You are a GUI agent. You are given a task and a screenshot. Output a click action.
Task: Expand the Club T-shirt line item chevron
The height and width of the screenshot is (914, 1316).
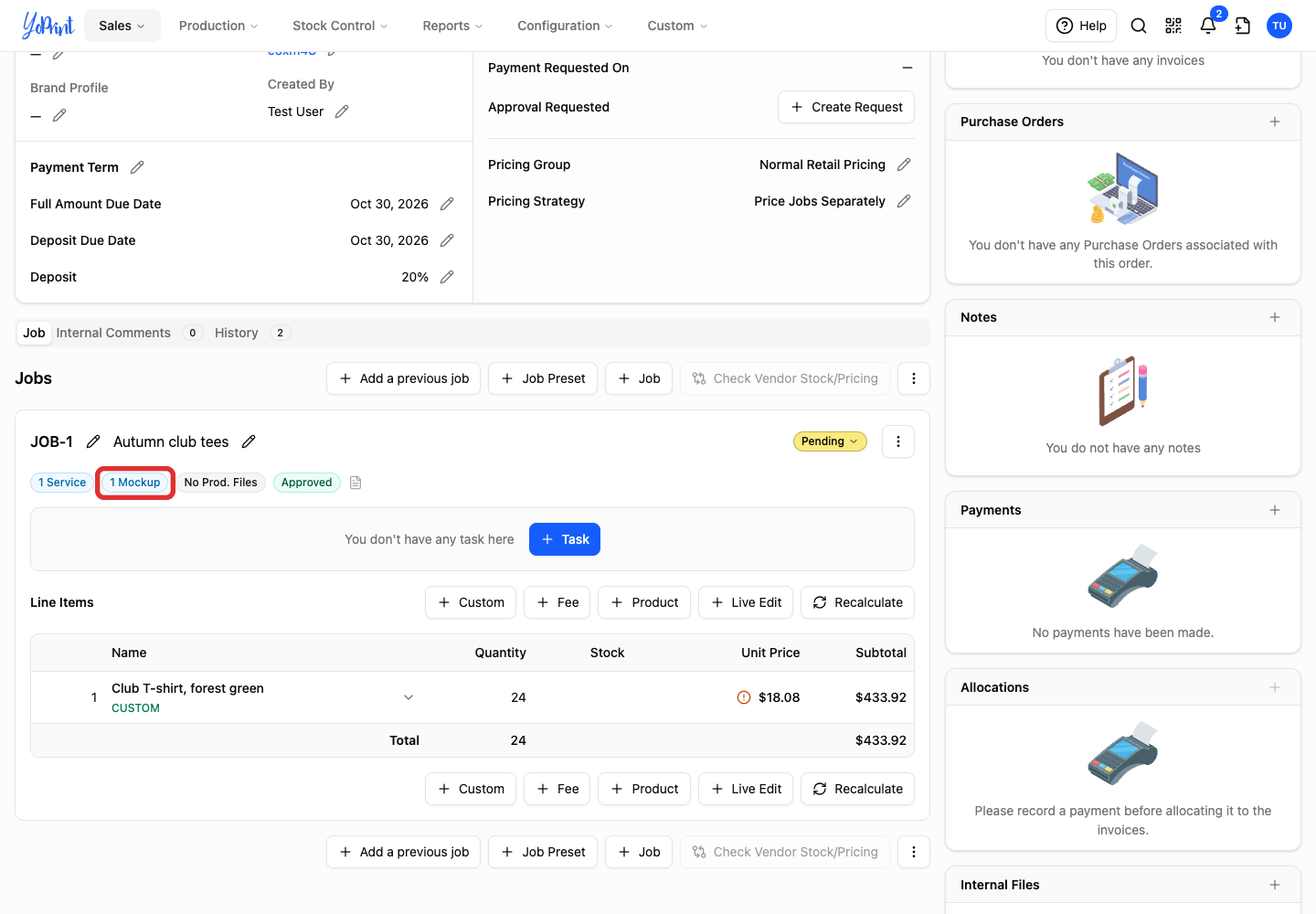point(409,697)
